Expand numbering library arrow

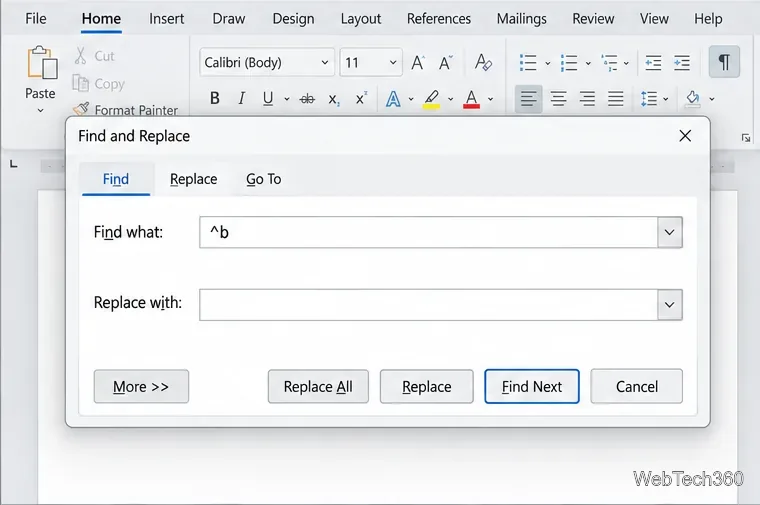click(588, 63)
